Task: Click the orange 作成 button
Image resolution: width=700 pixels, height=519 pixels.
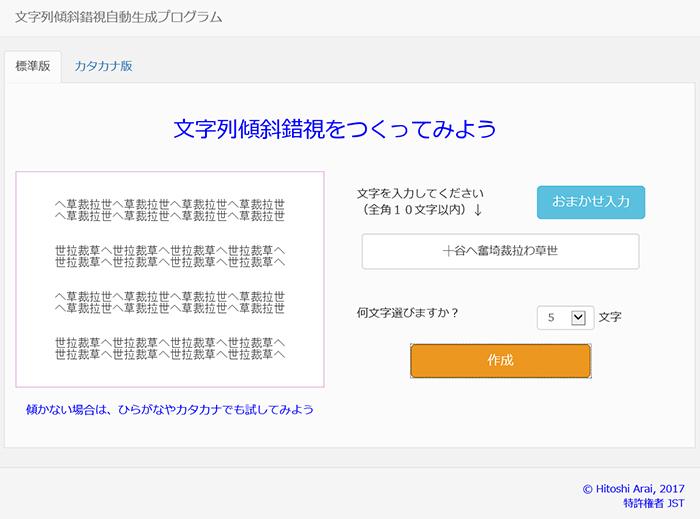Action: coord(500,361)
